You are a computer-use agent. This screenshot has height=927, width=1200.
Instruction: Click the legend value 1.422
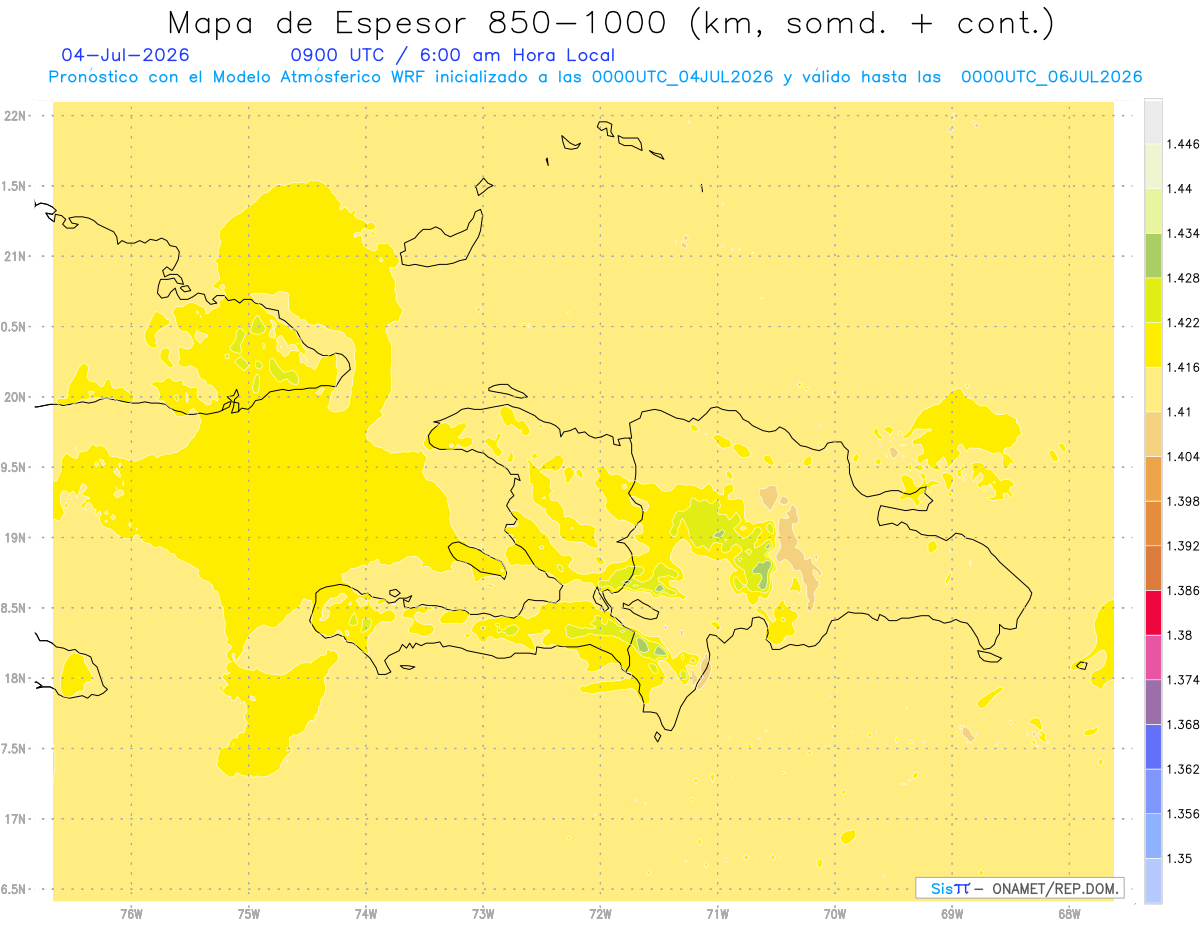click(x=1183, y=323)
